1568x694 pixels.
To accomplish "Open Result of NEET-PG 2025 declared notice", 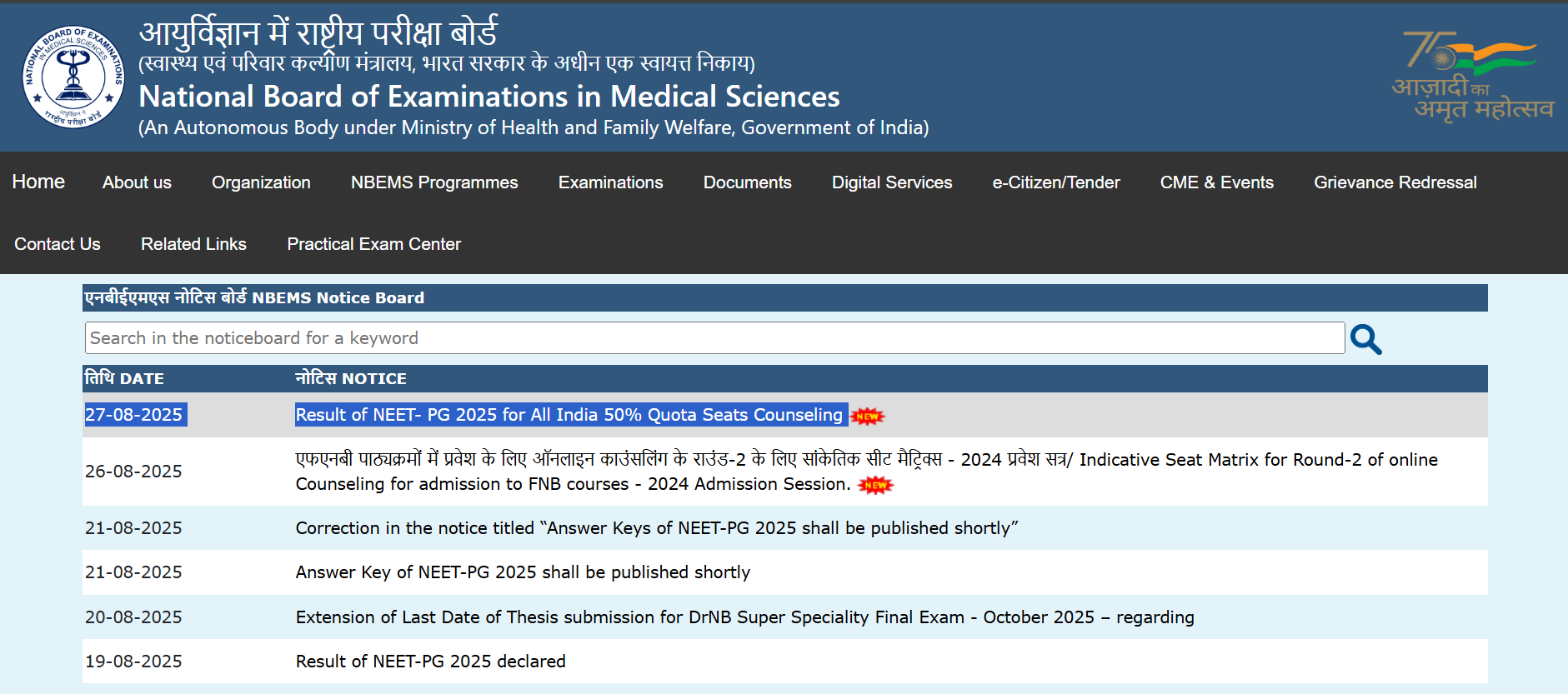I will click(x=430, y=662).
